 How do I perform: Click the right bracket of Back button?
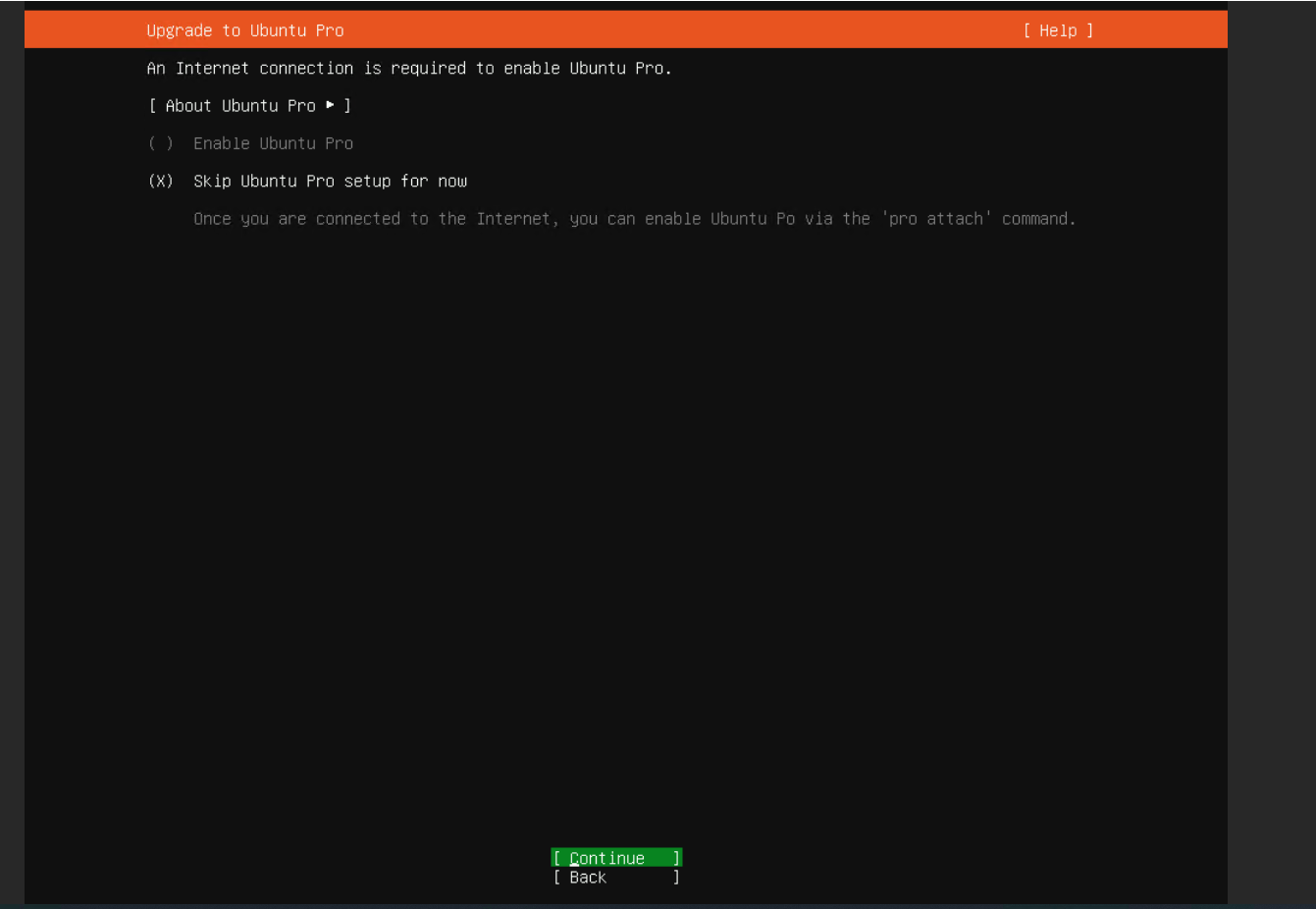tap(675, 878)
